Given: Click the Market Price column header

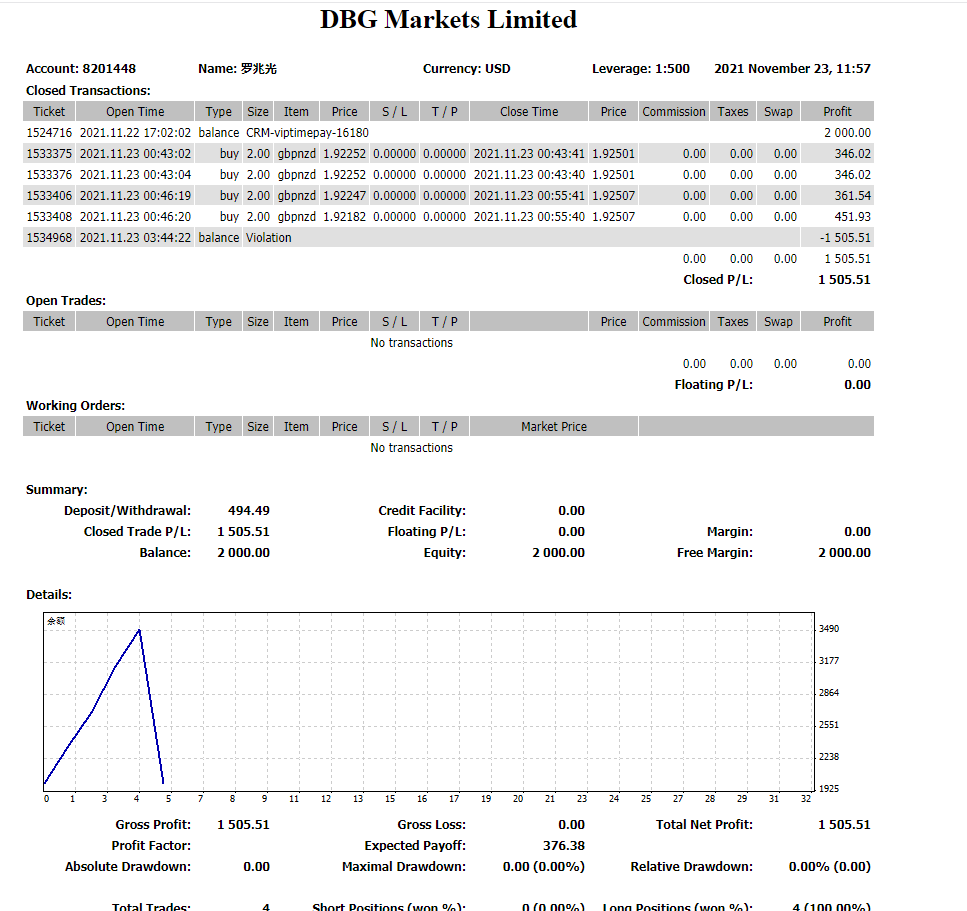Looking at the screenshot, I should tap(553, 427).
